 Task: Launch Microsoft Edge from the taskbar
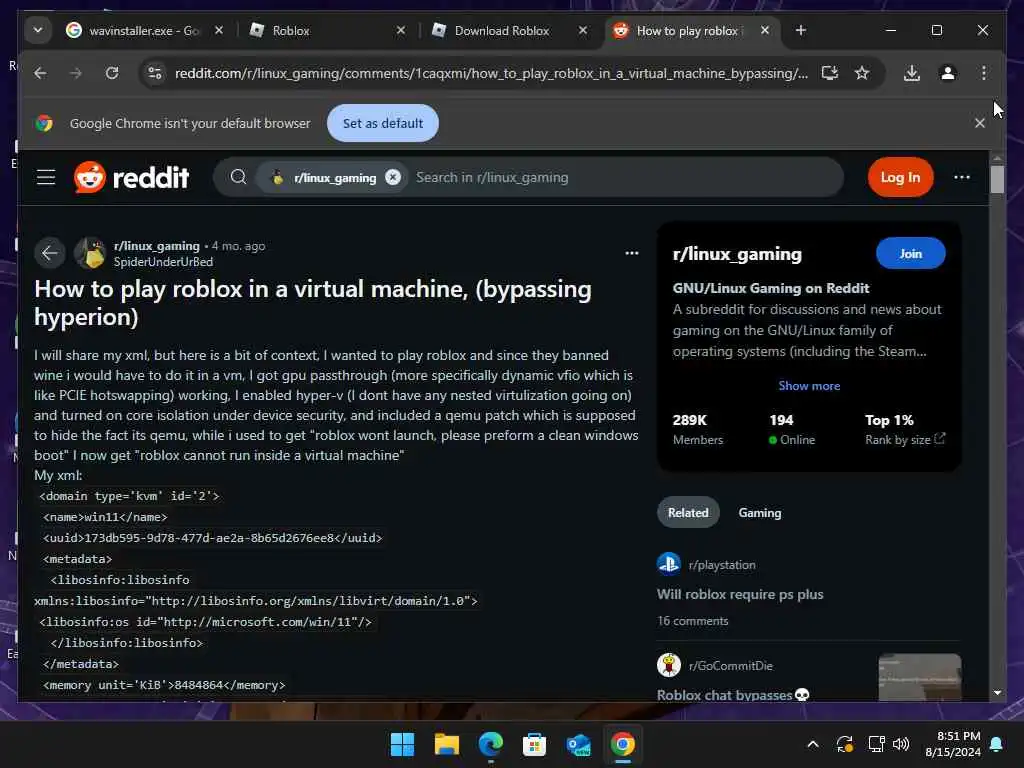(x=490, y=744)
